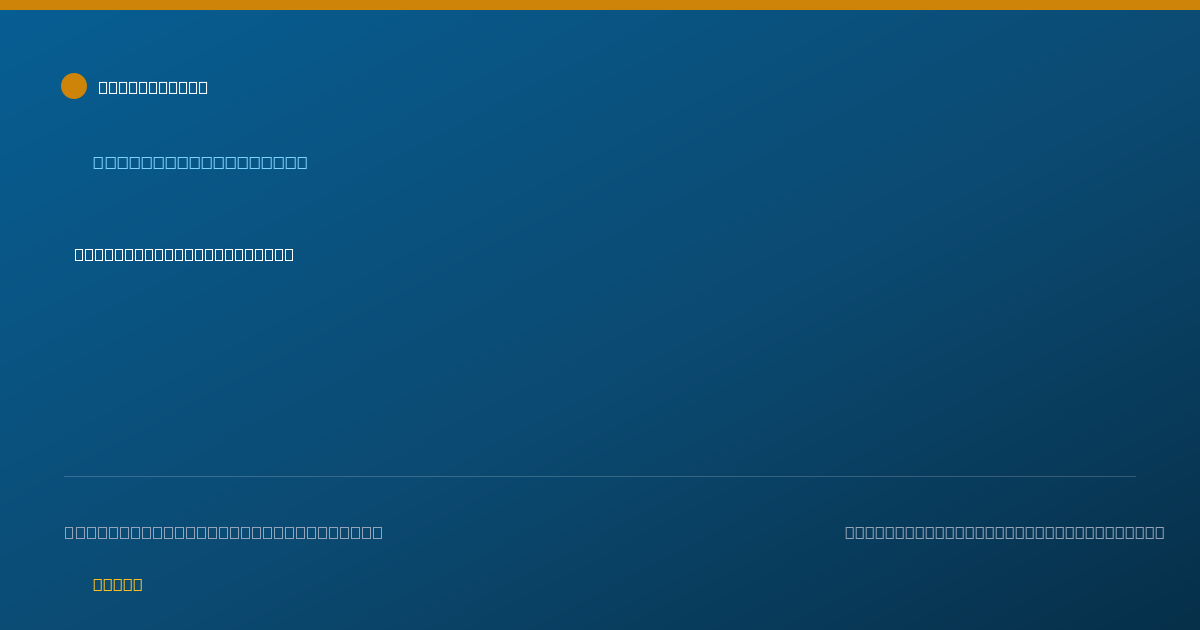Click the orange circle logo
This screenshot has width=1200, height=630.
(x=74, y=86)
